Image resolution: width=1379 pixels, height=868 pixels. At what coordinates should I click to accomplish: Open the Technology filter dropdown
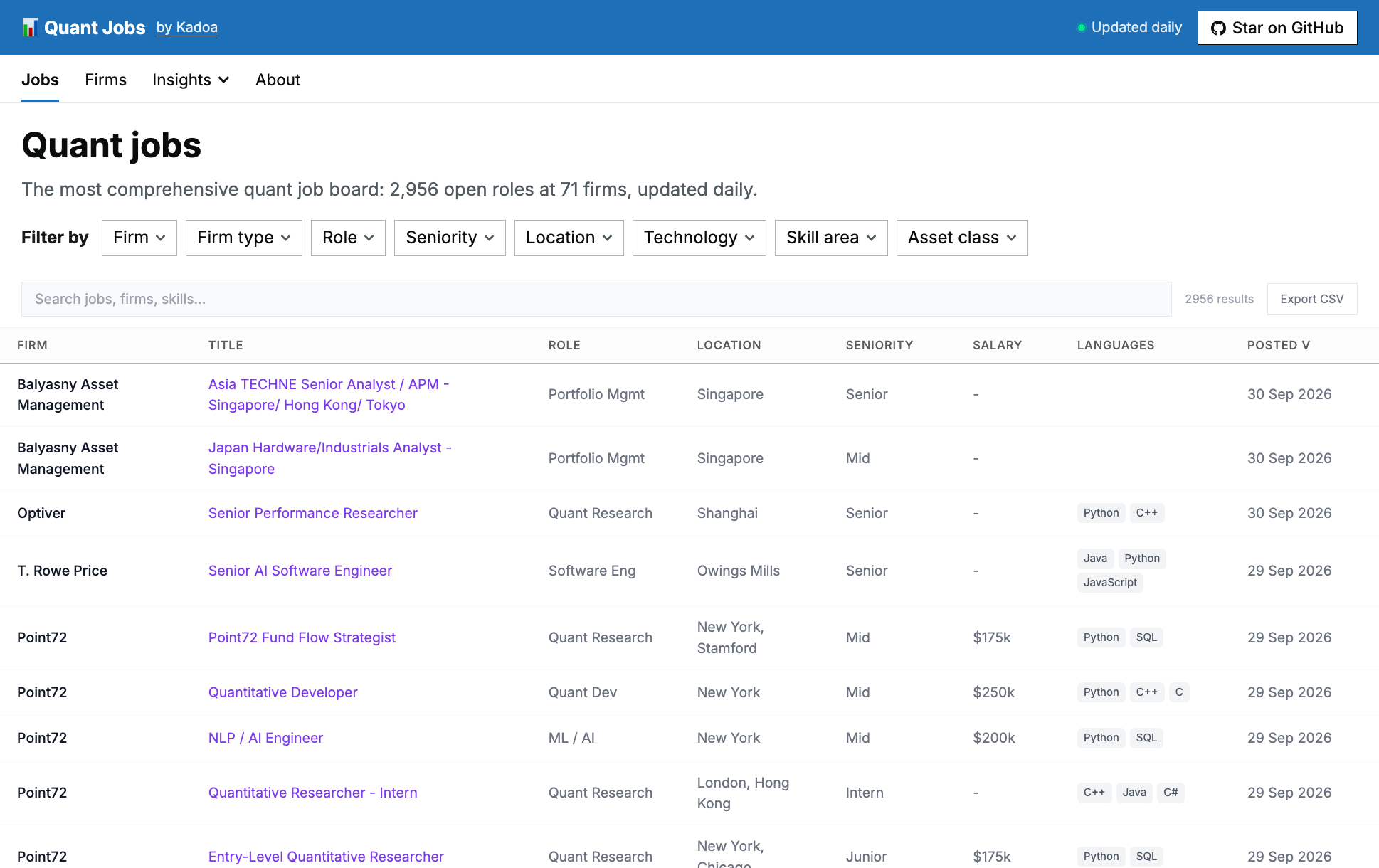coord(699,238)
